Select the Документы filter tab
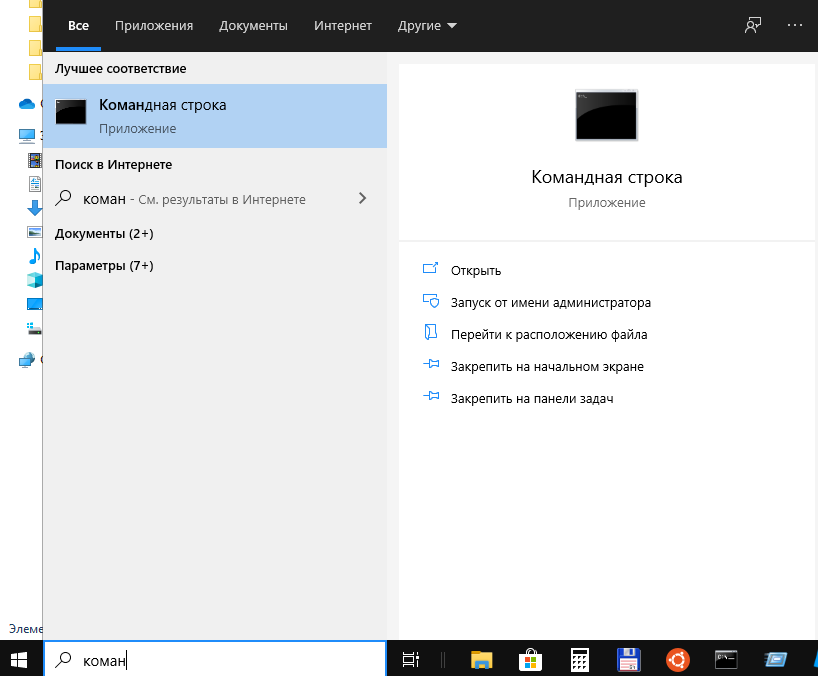Viewport: 818px width, 676px height. pyautogui.click(x=253, y=25)
